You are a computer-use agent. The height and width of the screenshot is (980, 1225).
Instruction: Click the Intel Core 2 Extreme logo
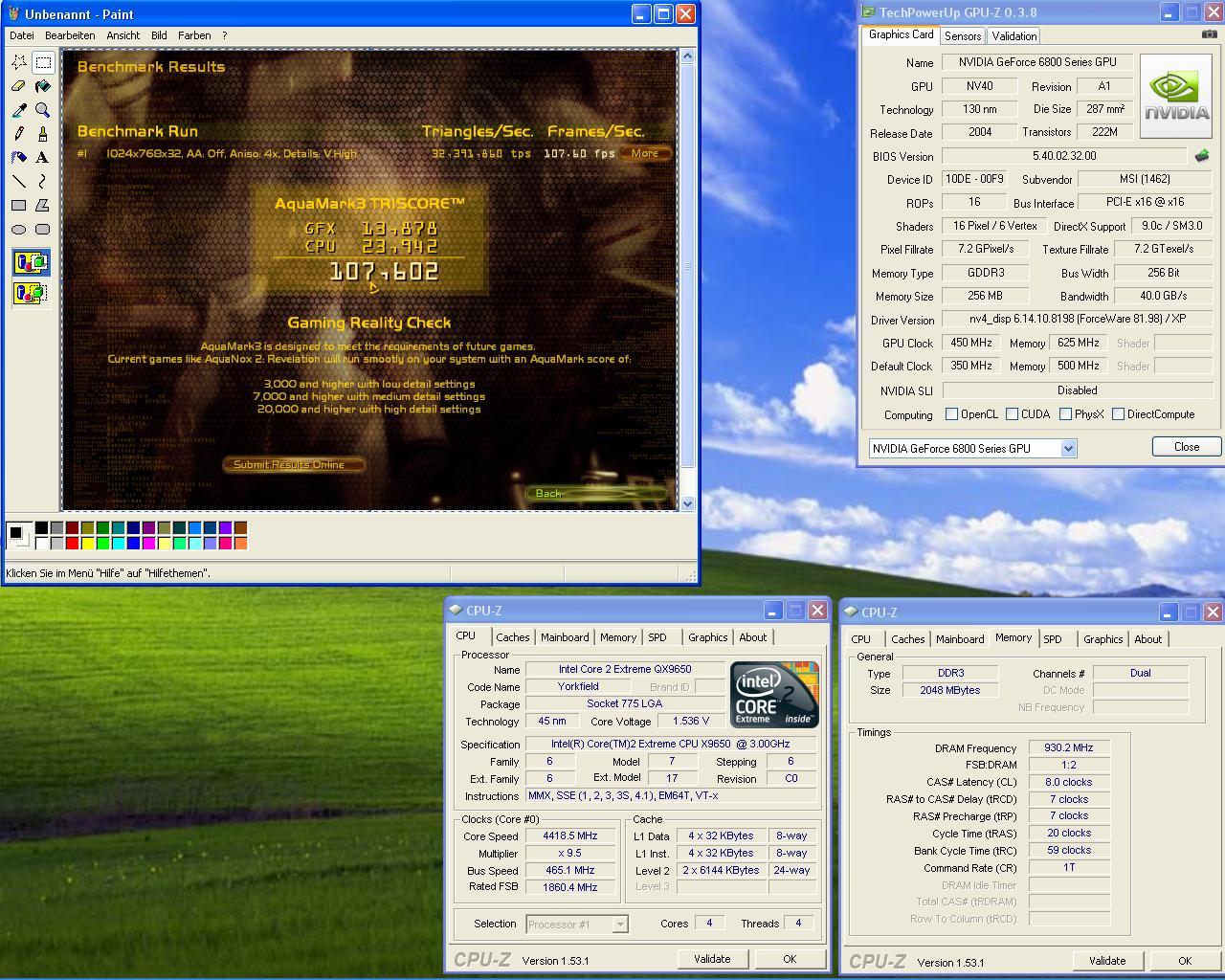pyautogui.click(x=774, y=694)
